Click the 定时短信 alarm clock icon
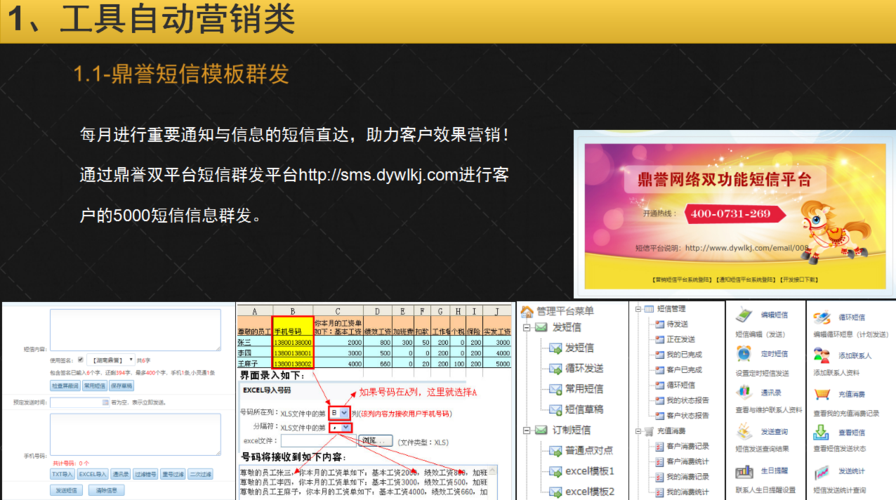The image size is (896, 500). (x=744, y=354)
